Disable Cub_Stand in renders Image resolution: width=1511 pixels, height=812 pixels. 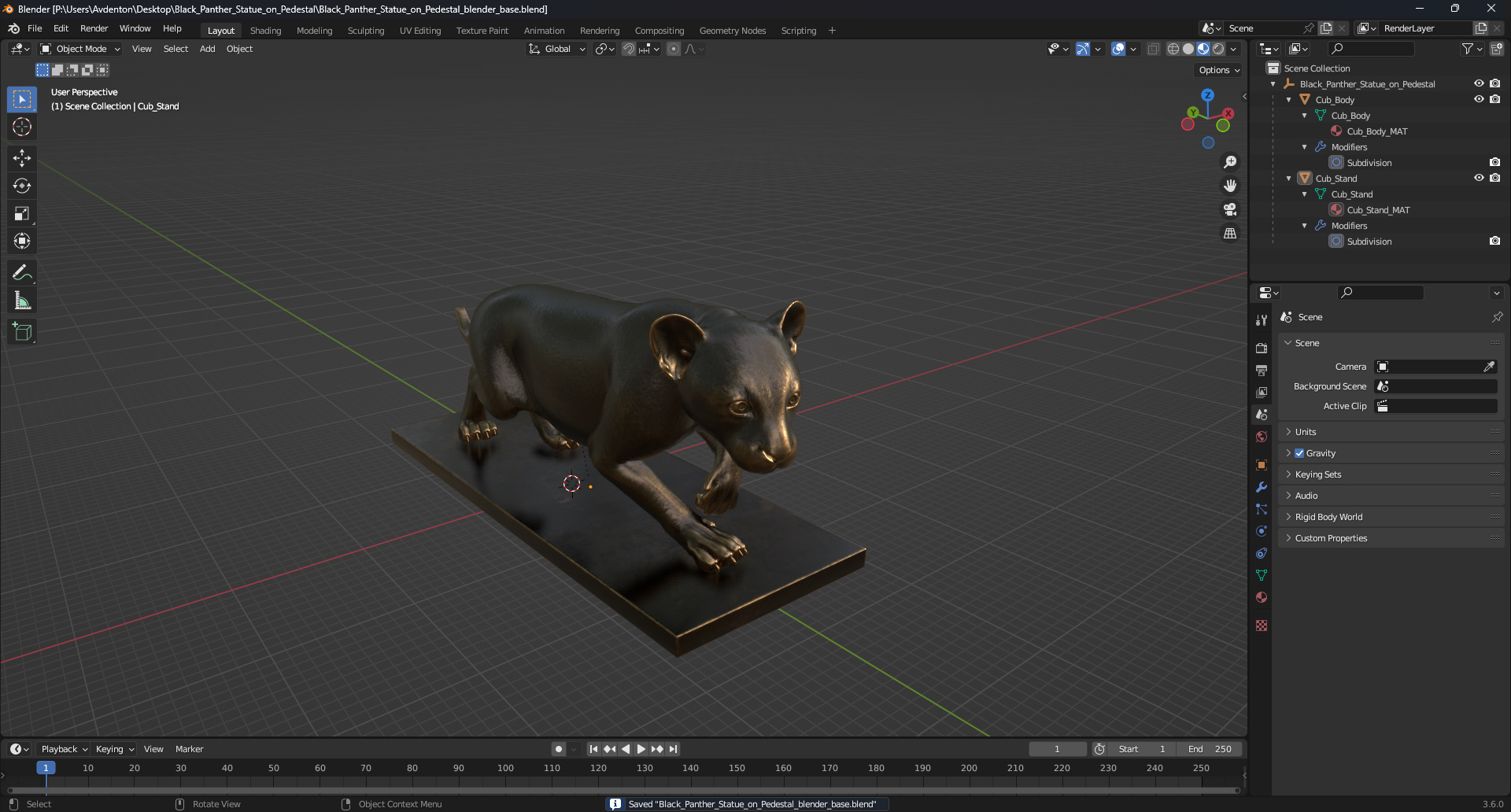click(1494, 178)
